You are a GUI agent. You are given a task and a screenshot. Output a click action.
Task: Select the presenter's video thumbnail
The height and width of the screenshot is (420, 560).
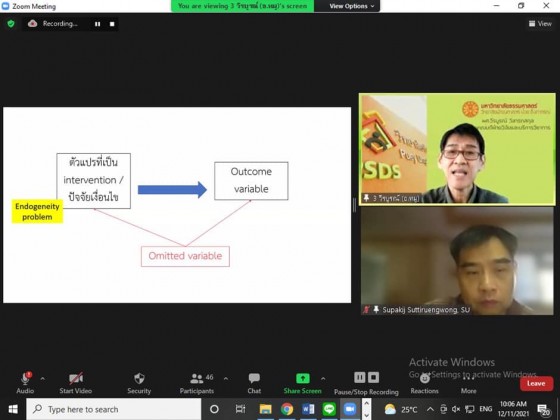tap(457, 149)
